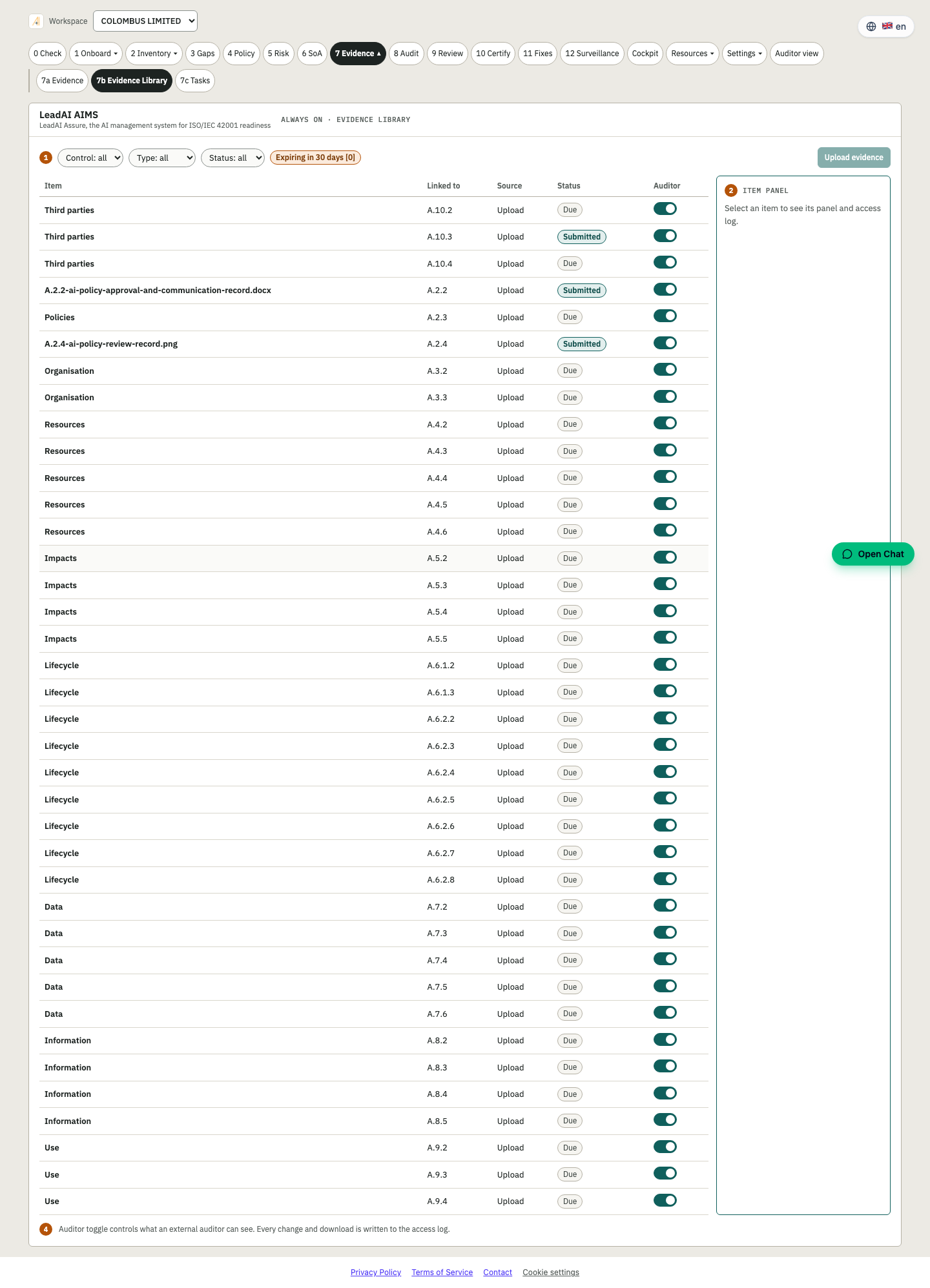Open the Open Chat widget
930x1288 pixels.
coord(873,554)
